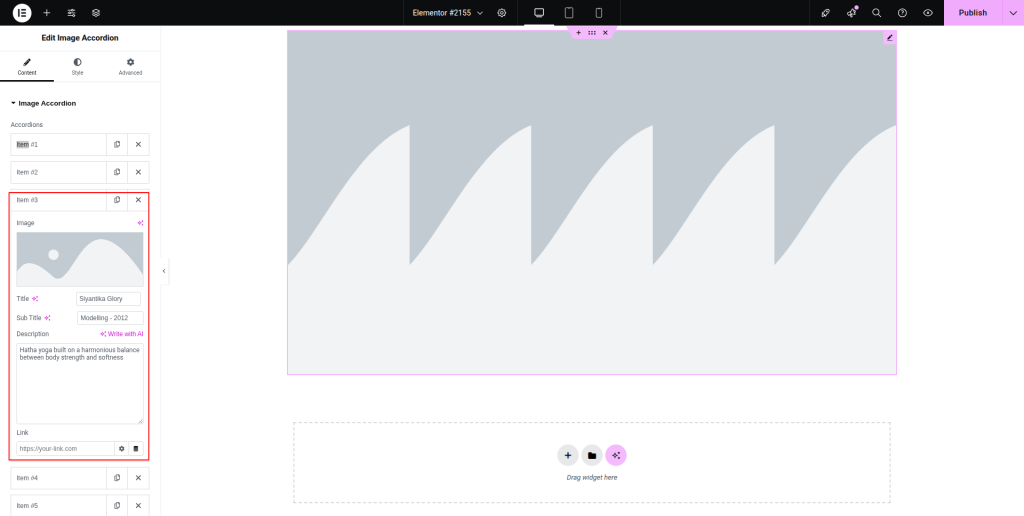Viewport: 1024px width, 516px height.
Task: Click the container drag handle dots
Action: 592,33
